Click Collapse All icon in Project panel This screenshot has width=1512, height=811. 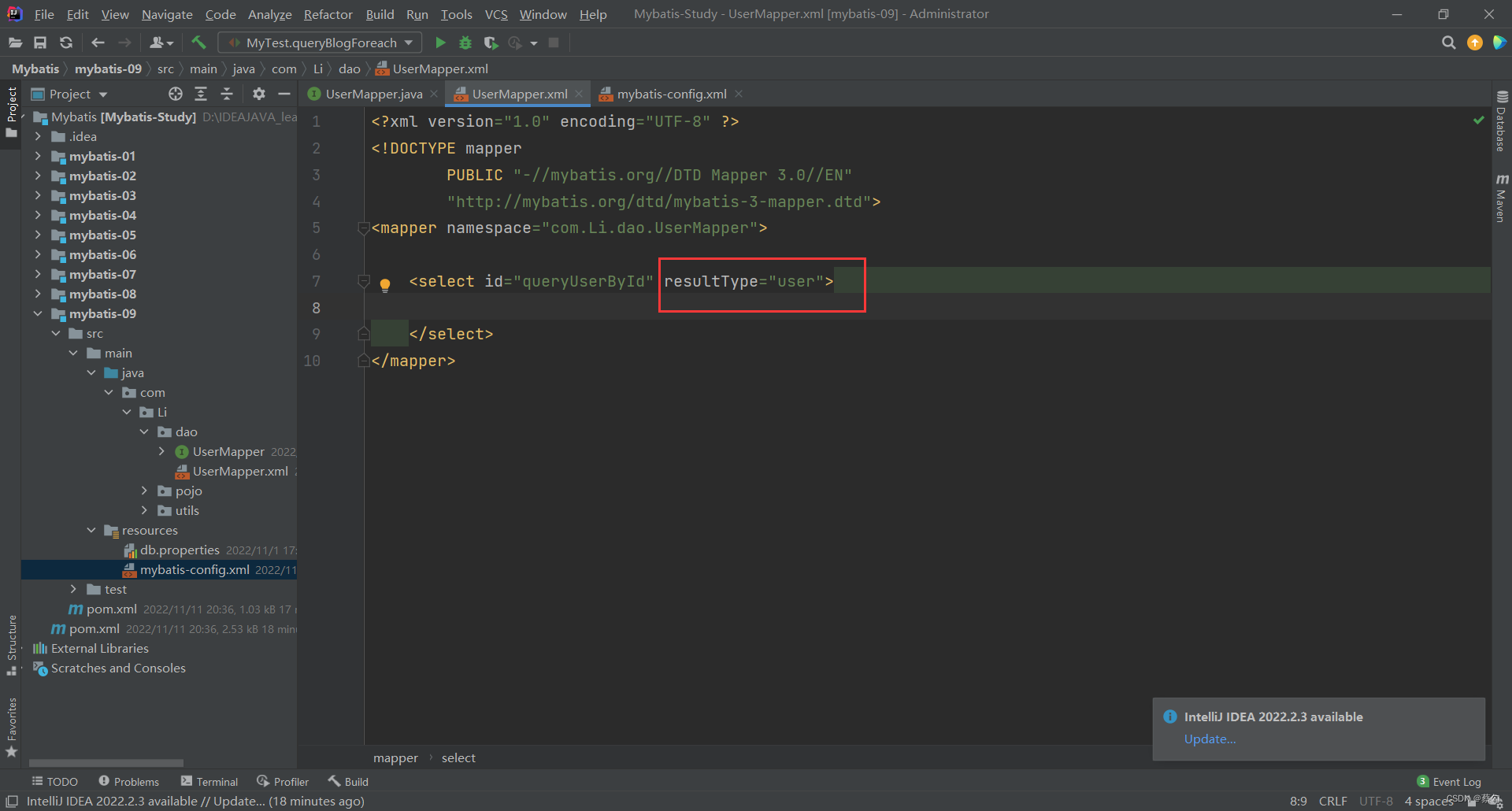[x=227, y=94]
